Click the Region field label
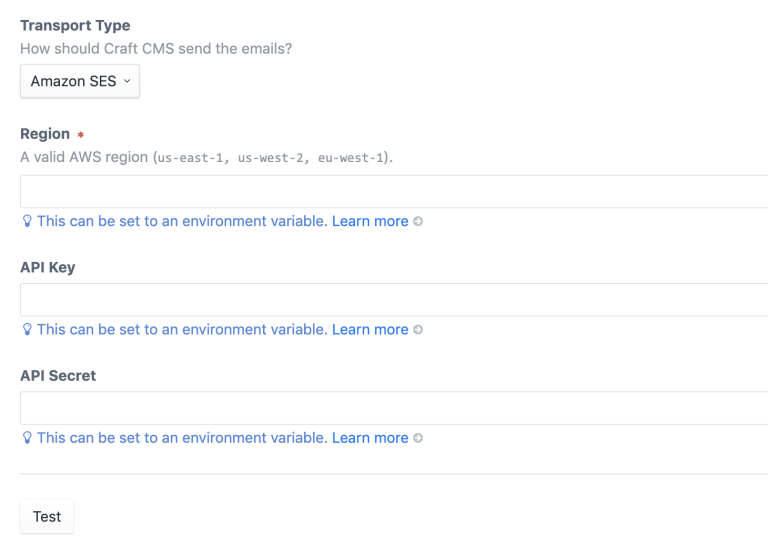 [x=45, y=134]
